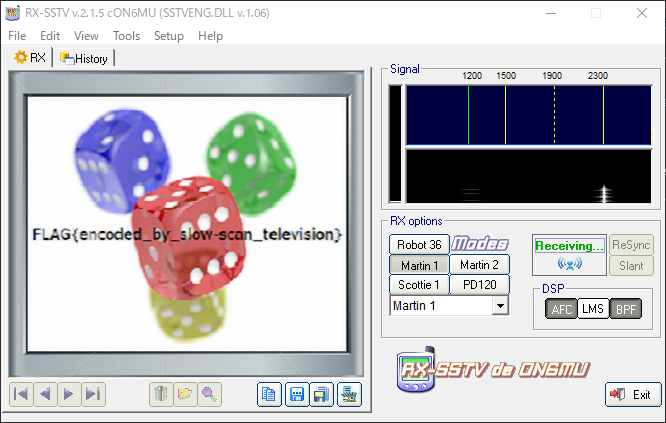
Task: Jump to the first image in history
Action: [21, 394]
